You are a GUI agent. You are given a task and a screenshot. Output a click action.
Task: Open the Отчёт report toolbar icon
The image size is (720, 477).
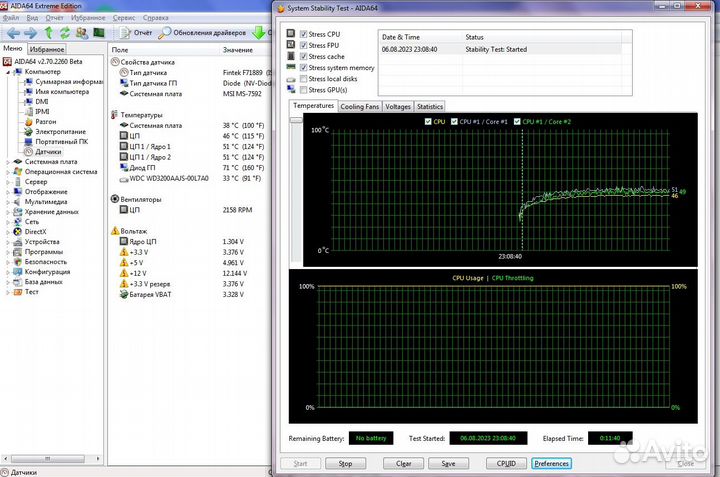125,33
